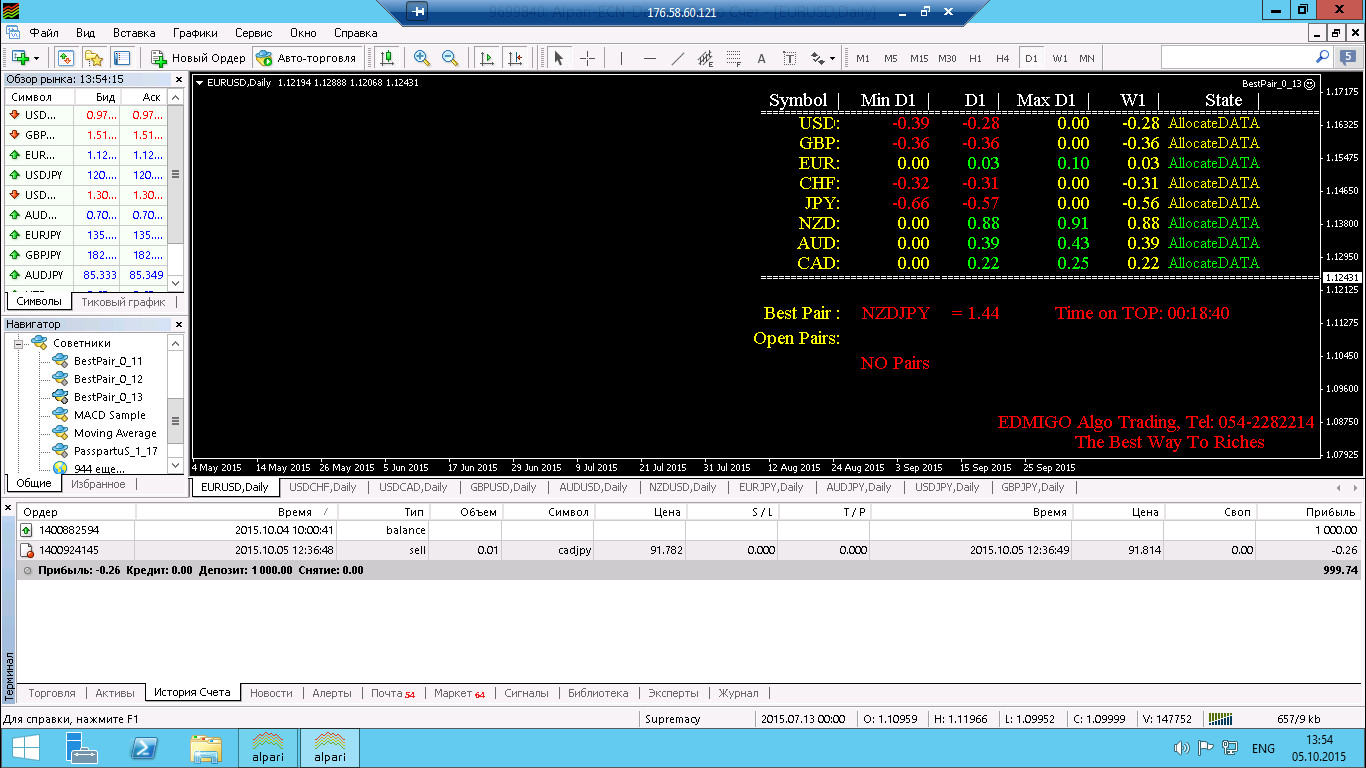Screen dimensions: 1366x768
Task: Zoom in on the chart
Action: (x=421, y=58)
